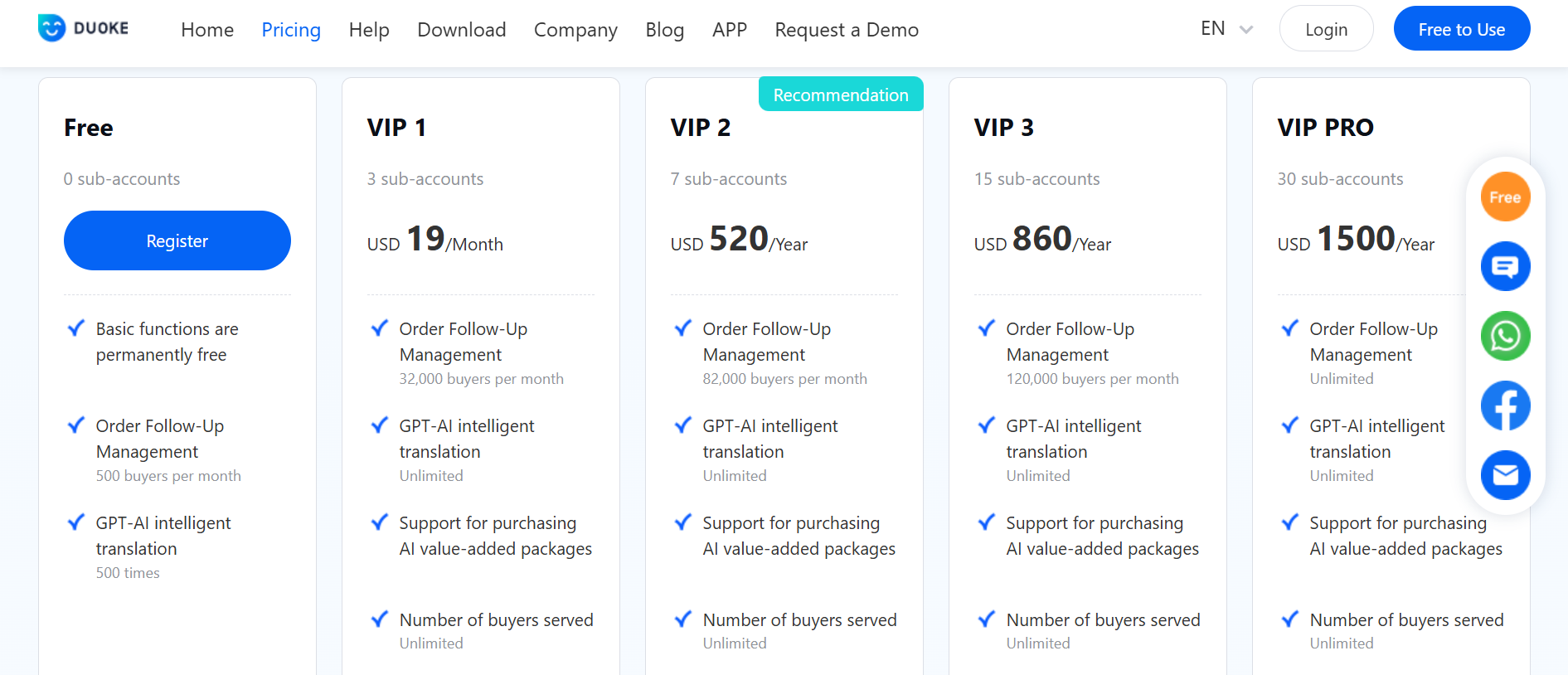
Task: Click the email envelope icon
Action: 1505,475
